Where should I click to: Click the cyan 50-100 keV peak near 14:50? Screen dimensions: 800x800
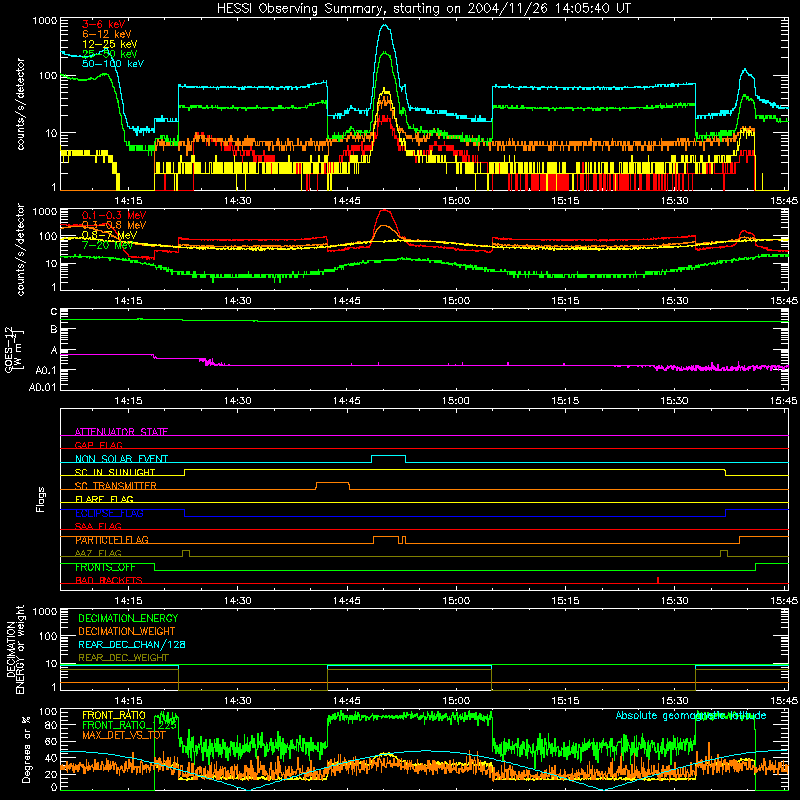(x=385, y=26)
